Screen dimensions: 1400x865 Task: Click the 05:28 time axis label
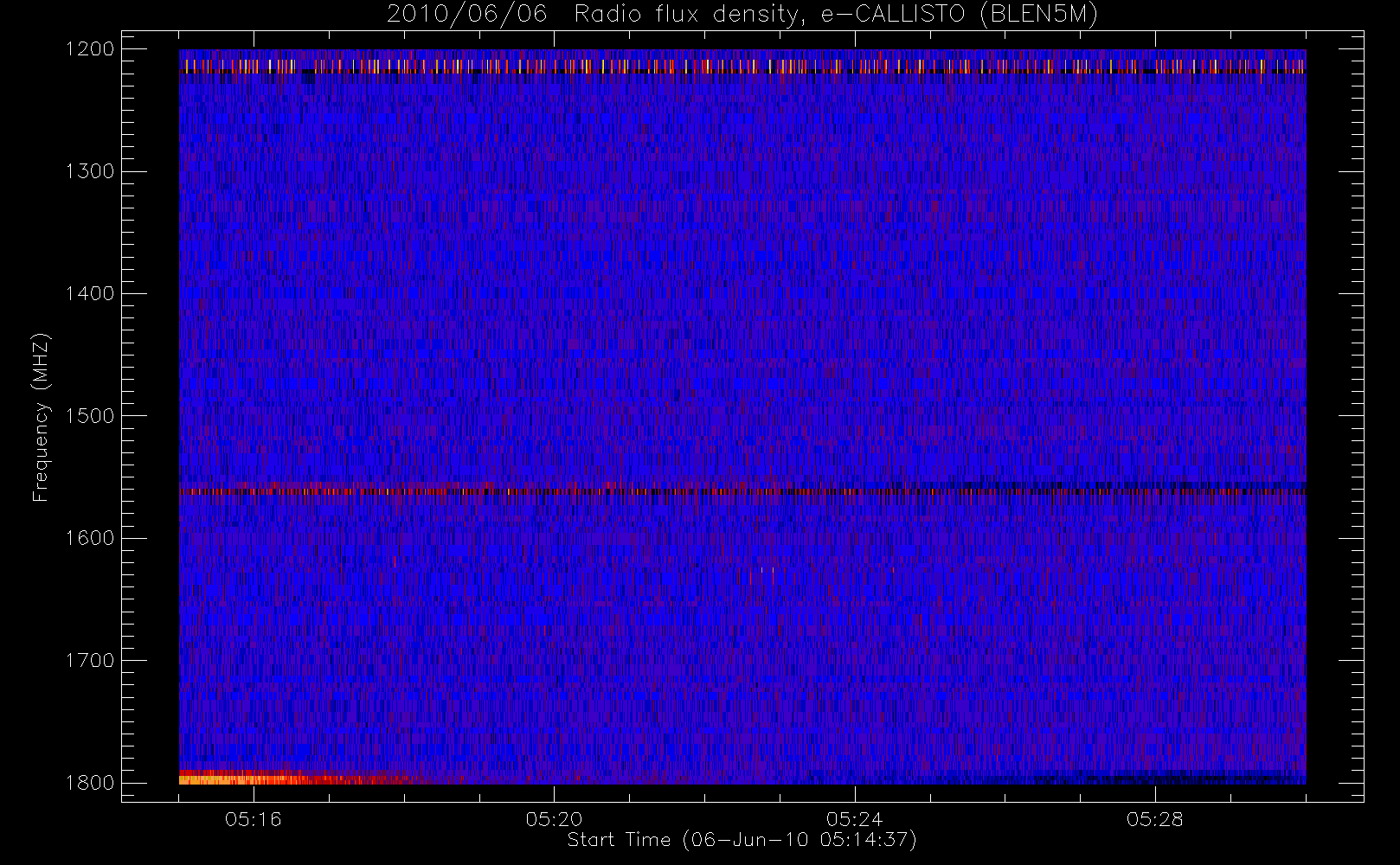1155,819
